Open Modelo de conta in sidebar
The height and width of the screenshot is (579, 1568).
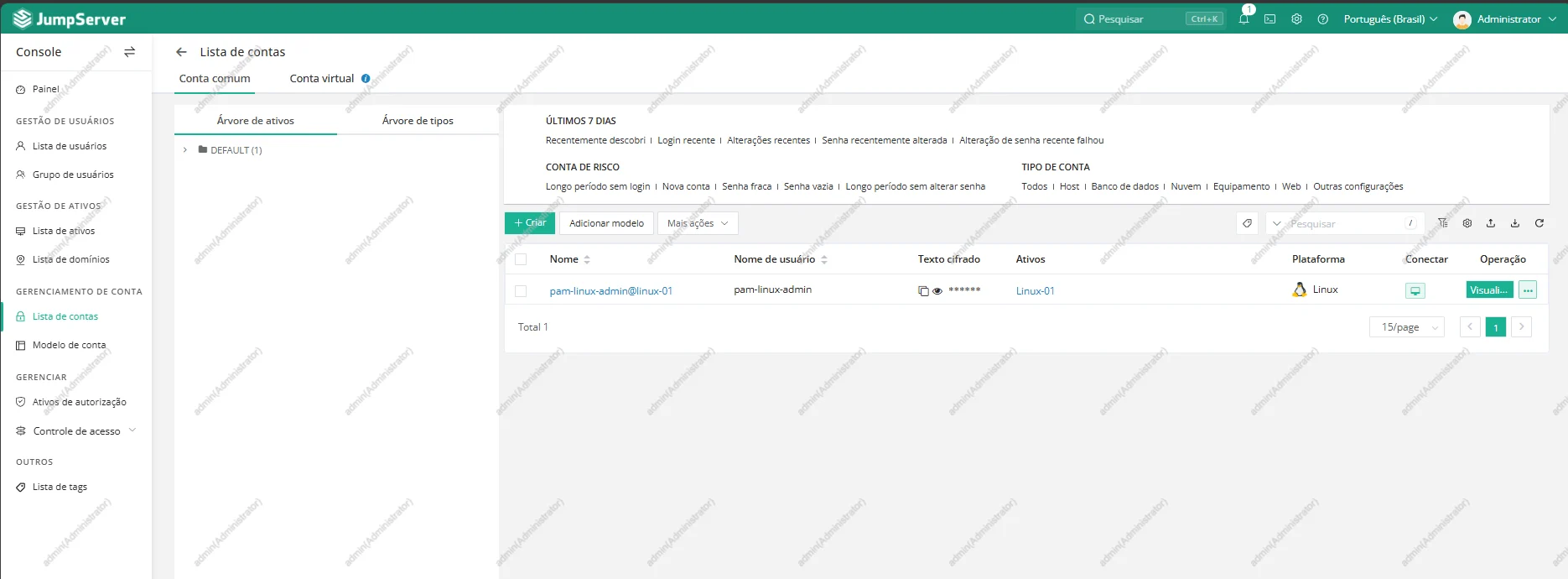point(69,345)
